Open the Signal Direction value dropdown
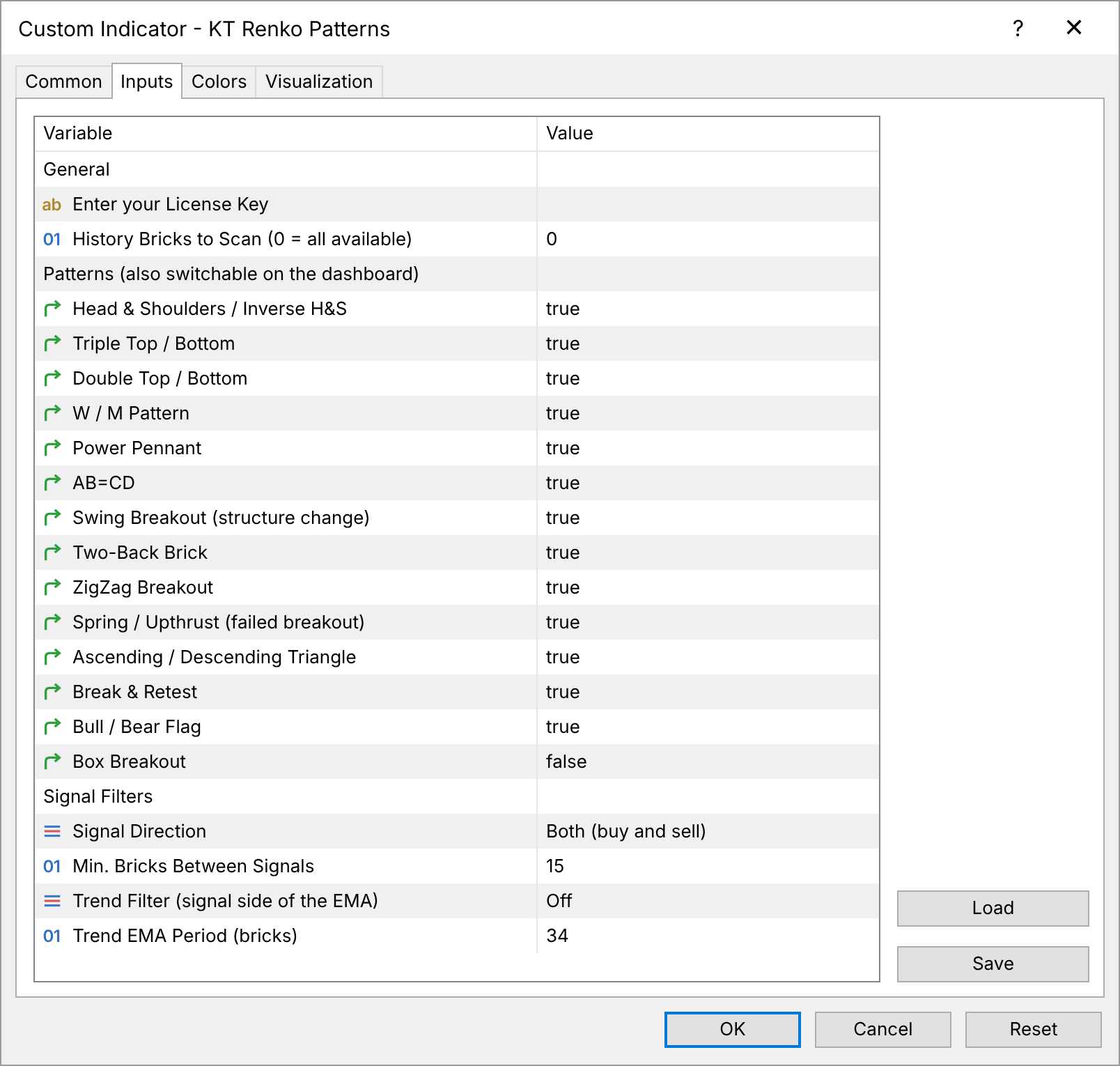The image size is (1120, 1066). click(x=708, y=831)
